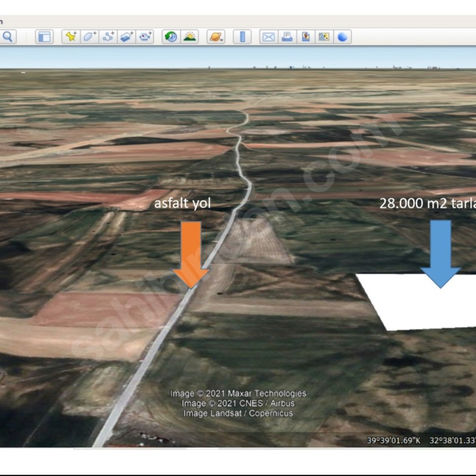The width and height of the screenshot is (476, 476).
Task: Open the ruler measurement tool
Action: (242, 37)
